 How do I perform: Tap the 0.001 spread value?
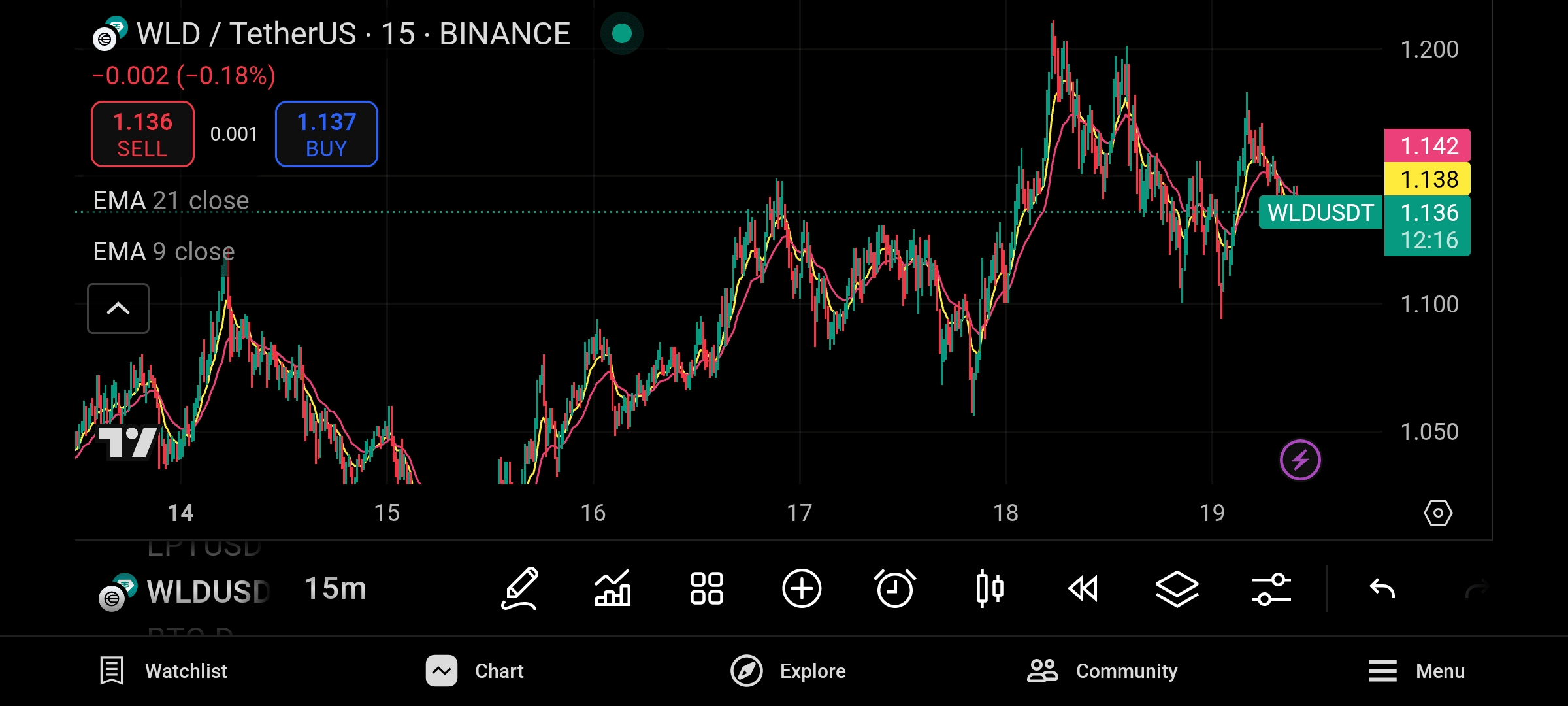(x=234, y=134)
